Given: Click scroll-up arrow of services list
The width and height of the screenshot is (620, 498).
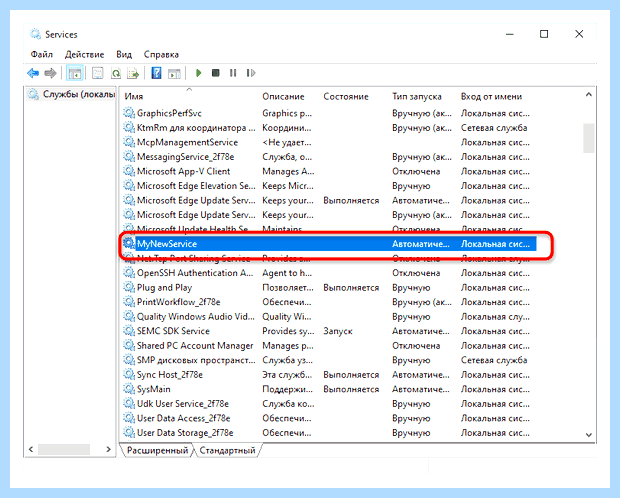Looking at the screenshot, I should (x=589, y=95).
